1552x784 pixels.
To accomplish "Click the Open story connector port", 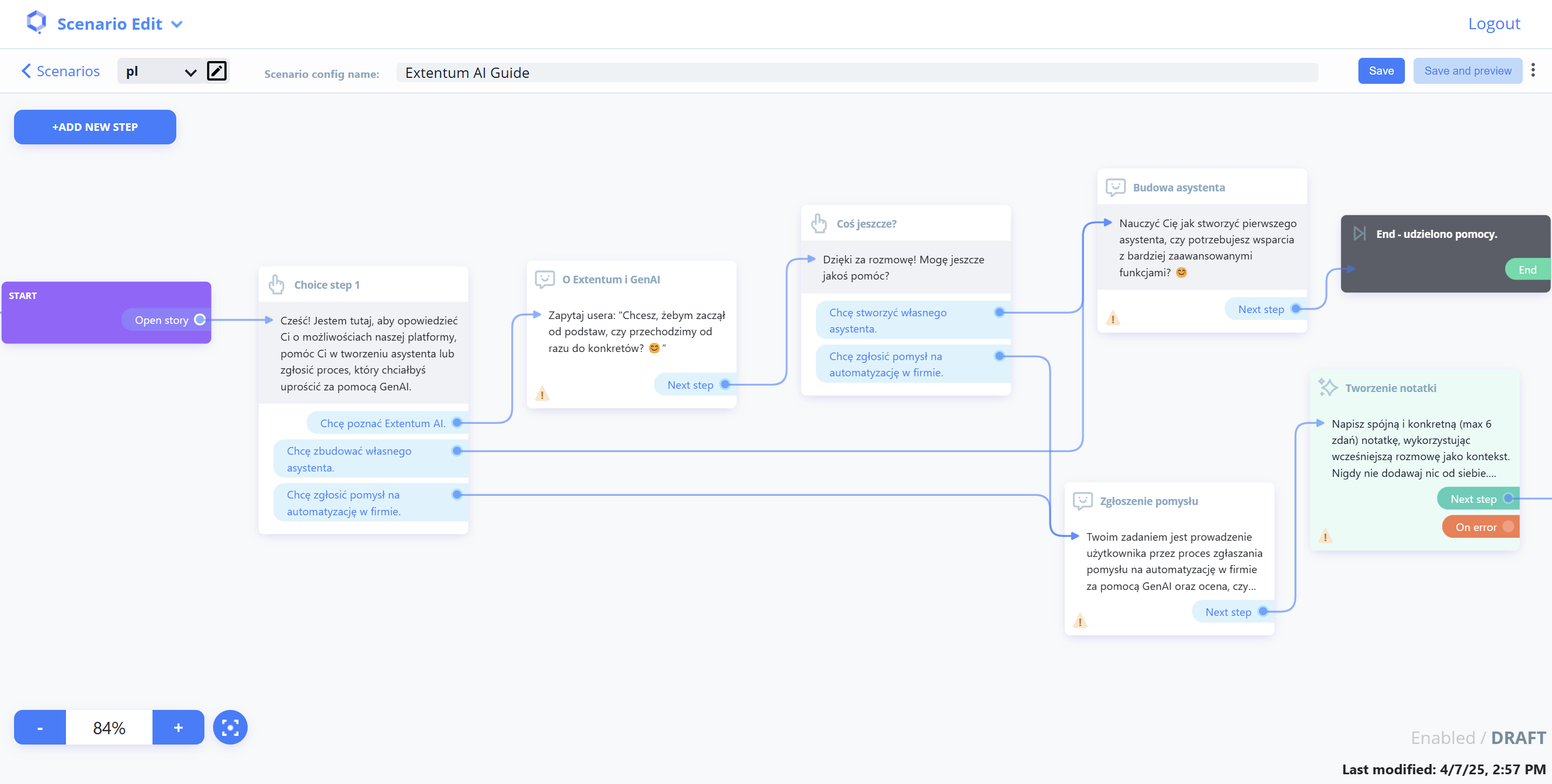I will (200, 320).
